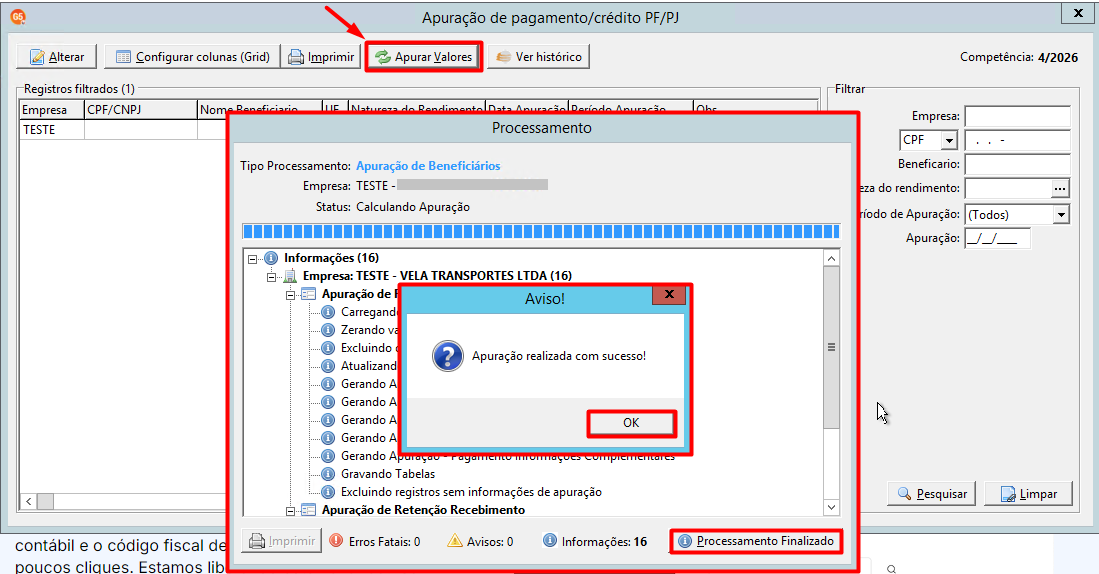Click Apuração de Retenção Recebimento list icon
The width and height of the screenshot is (1099, 574).
tap(309, 510)
